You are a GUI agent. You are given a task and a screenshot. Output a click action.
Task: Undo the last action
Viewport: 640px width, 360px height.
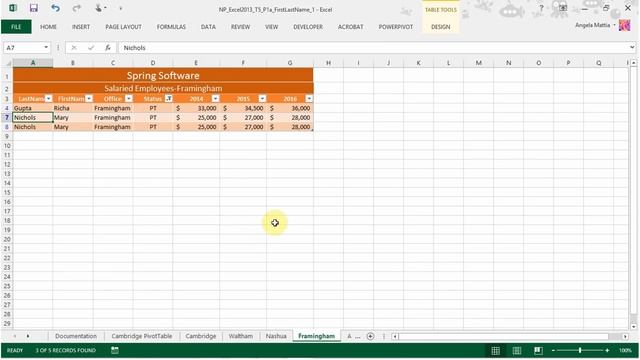click(x=56, y=8)
